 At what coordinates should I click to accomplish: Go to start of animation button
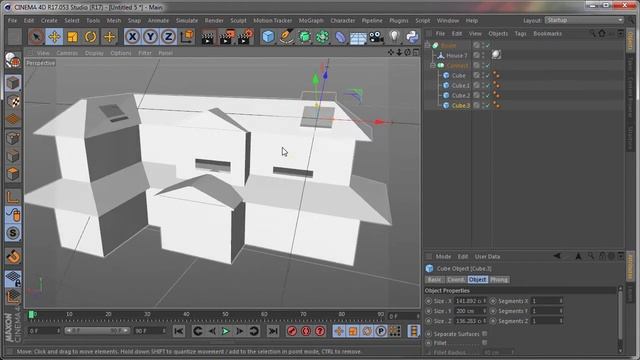tap(178, 331)
